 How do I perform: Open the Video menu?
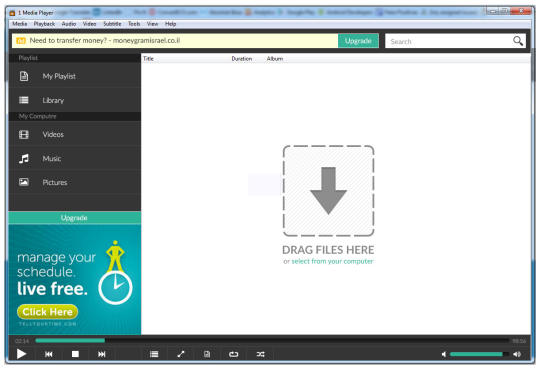coord(90,24)
